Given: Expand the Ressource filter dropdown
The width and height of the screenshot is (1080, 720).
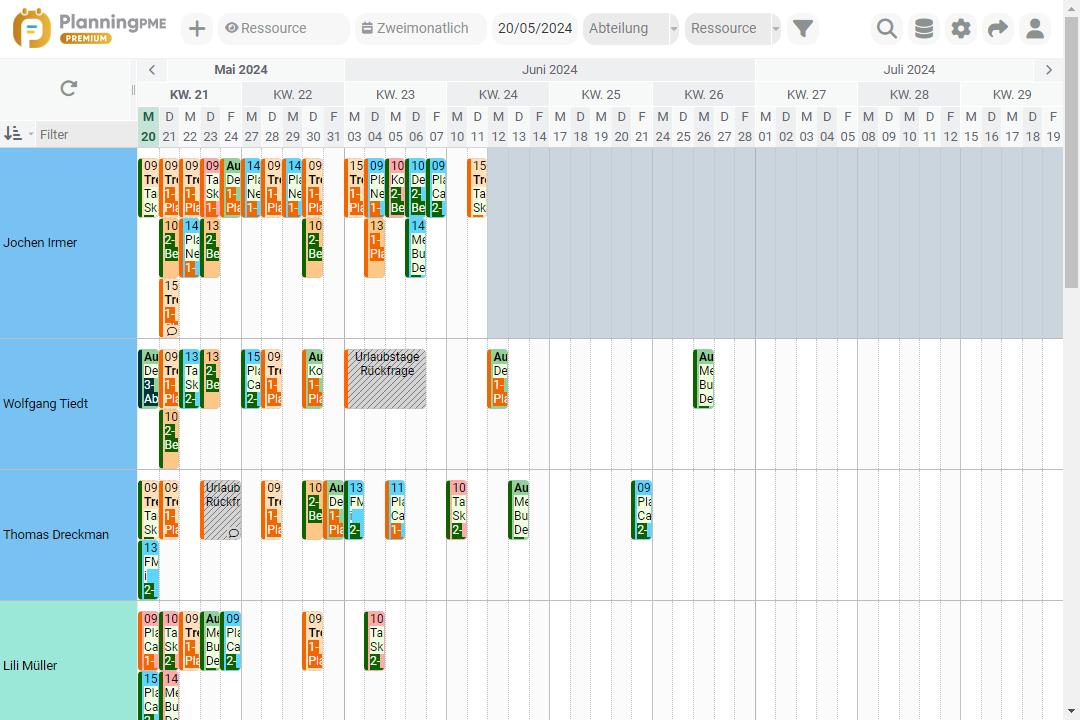Looking at the screenshot, I should (x=775, y=29).
